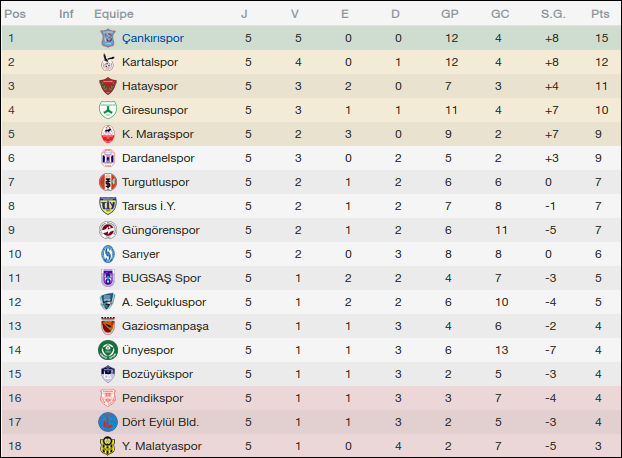Select the Dört Eylül Bld. team name
The width and height of the screenshot is (622, 458).
[160, 422]
